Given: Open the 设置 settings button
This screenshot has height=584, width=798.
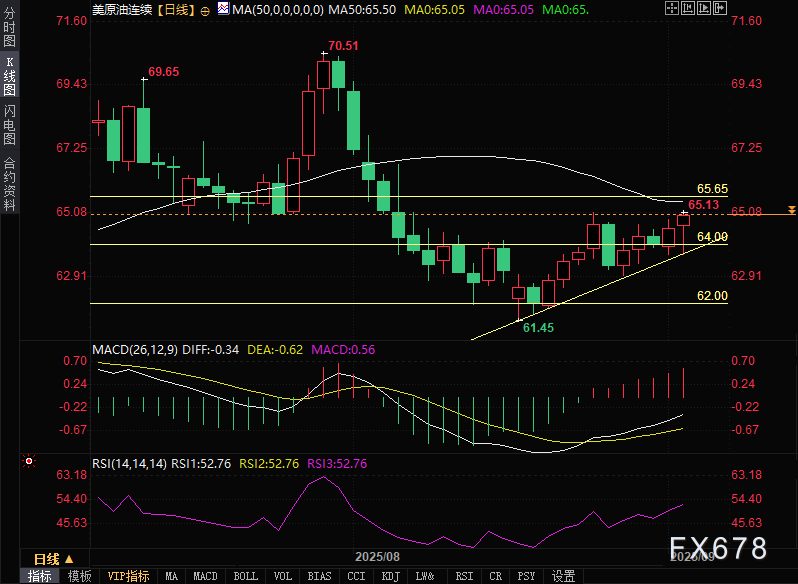Looking at the screenshot, I should 563,576.
